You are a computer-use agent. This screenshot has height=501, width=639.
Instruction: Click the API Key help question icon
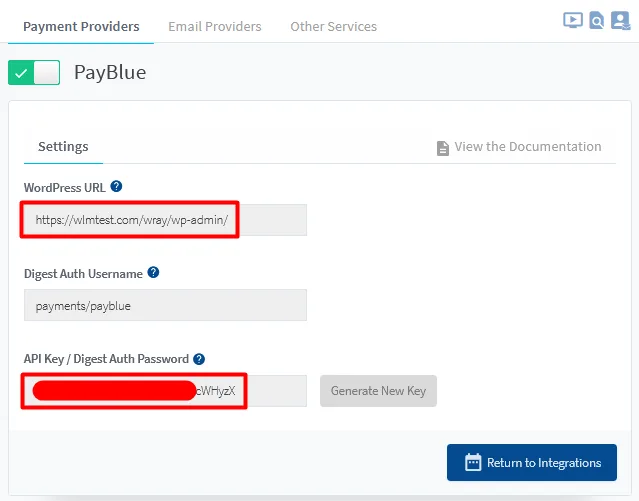[x=199, y=359]
